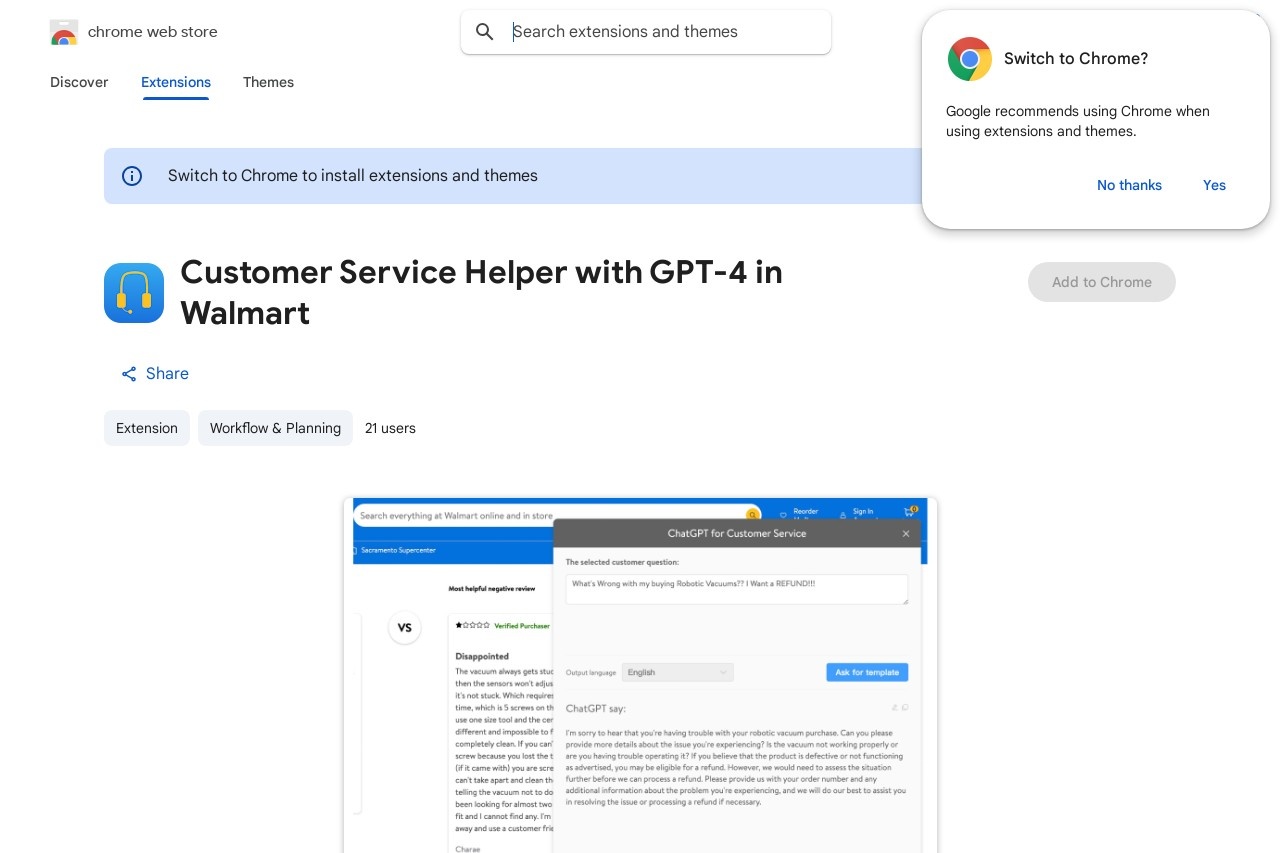Select the Workflow & Planning chip
The image size is (1280, 853).
(275, 428)
